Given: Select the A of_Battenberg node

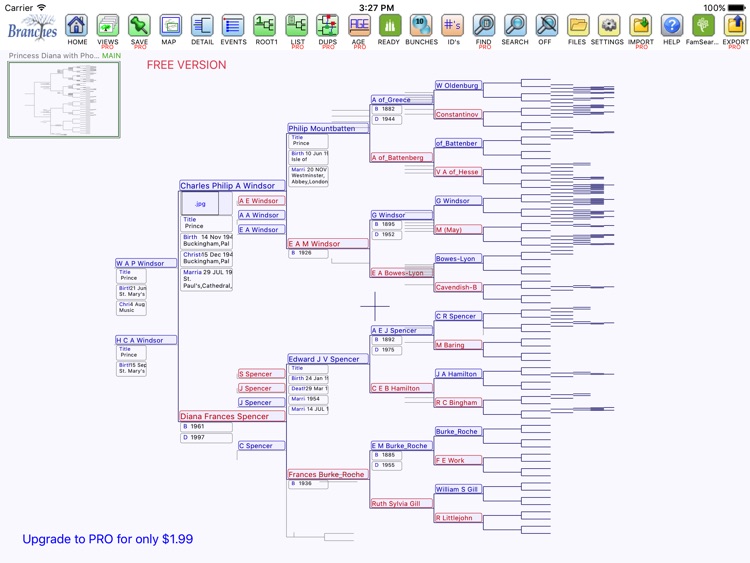Looking at the screenshot, I should [x=402, y=157].
